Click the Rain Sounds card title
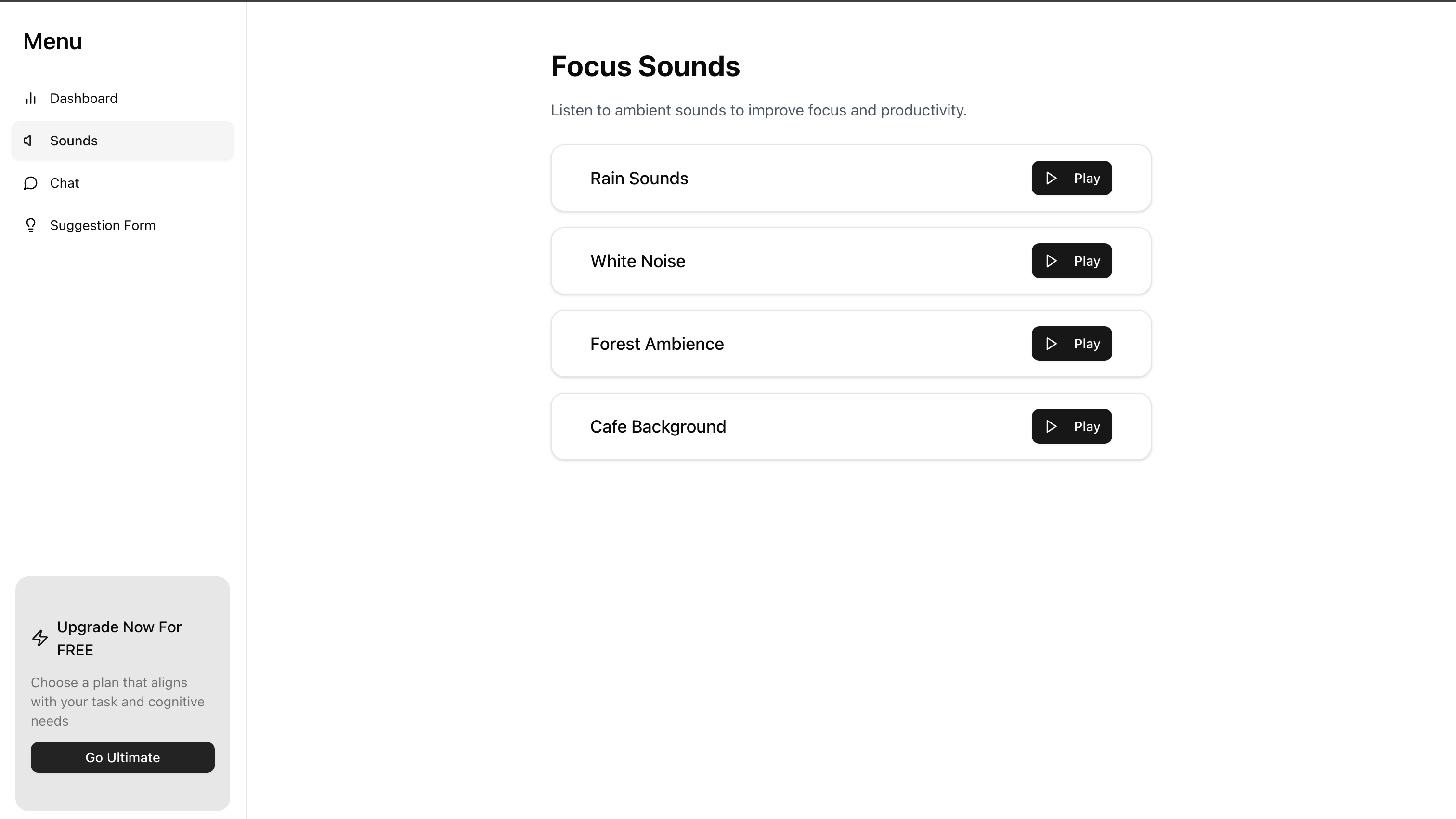Screen dimensions: 1456x819 click(639, 179)
